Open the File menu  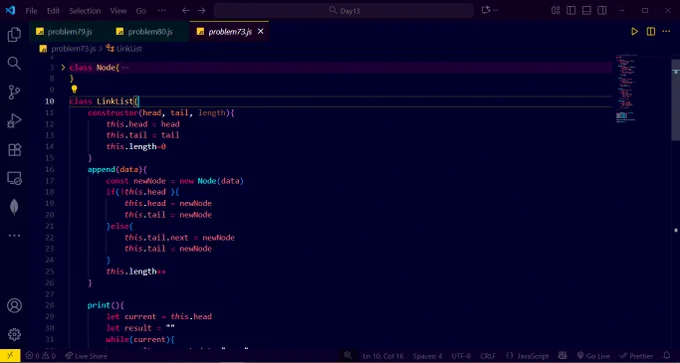tap(31, 10)
